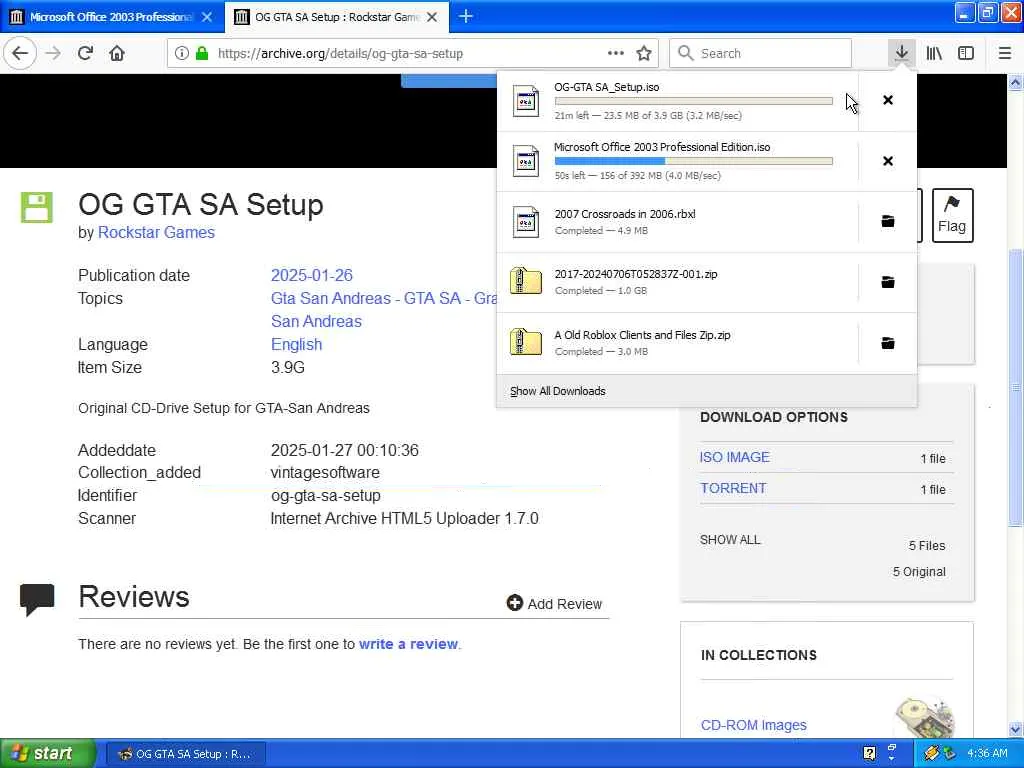Click the write a review link

408,644
